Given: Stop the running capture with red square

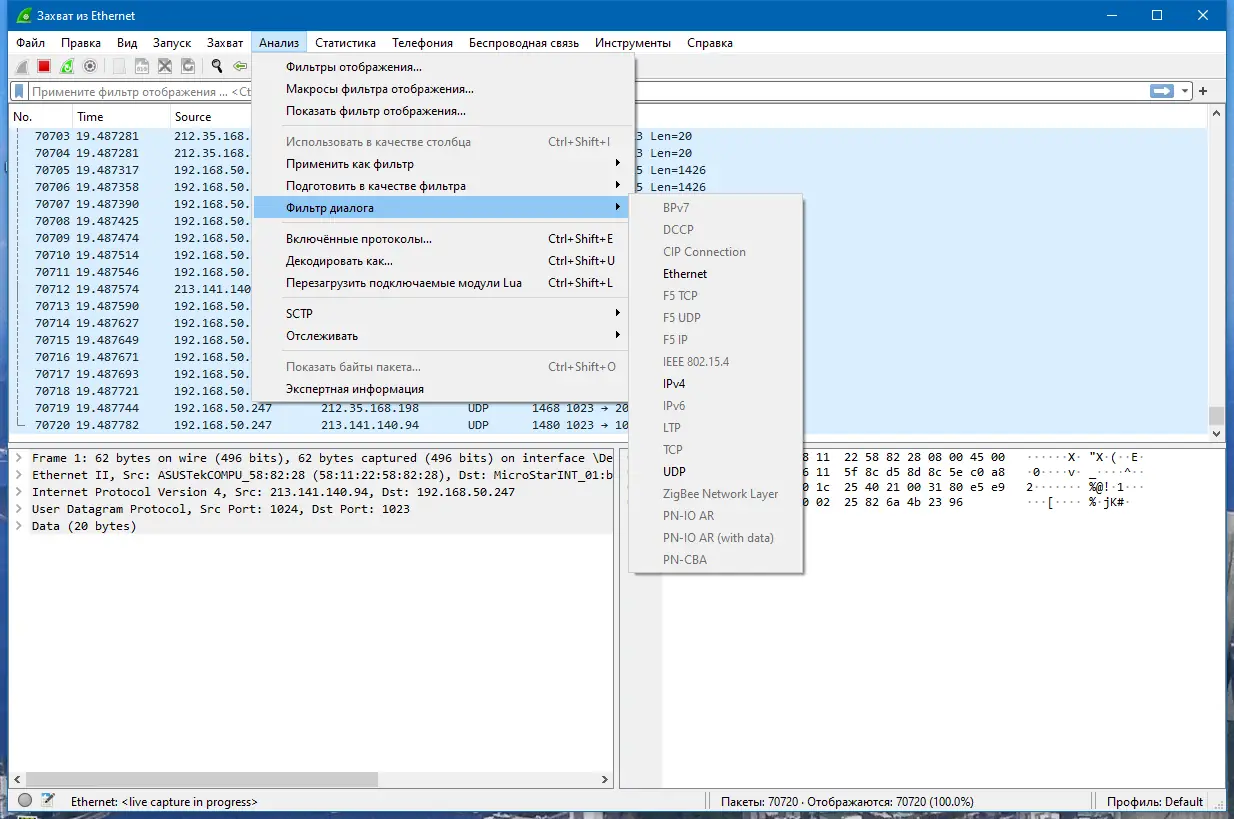Looking at the screenshot, I should point(44,66).
